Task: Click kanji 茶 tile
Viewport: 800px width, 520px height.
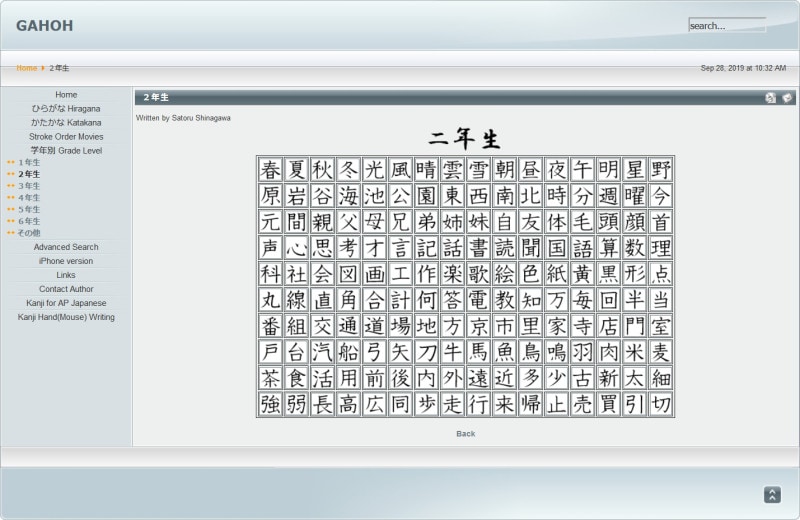Action: [270, 378]
